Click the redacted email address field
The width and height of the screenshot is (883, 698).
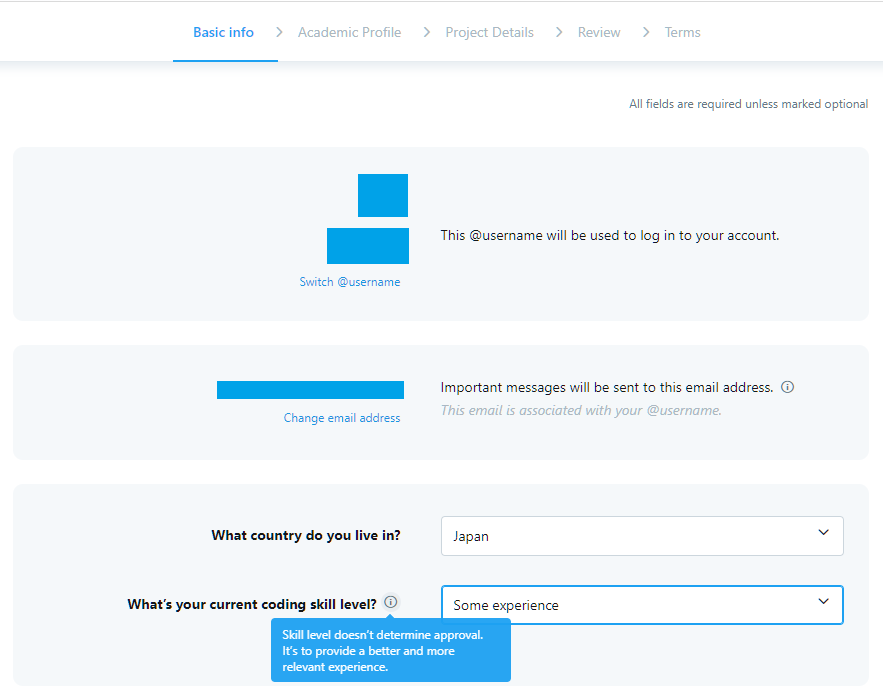tap(310, 390)
